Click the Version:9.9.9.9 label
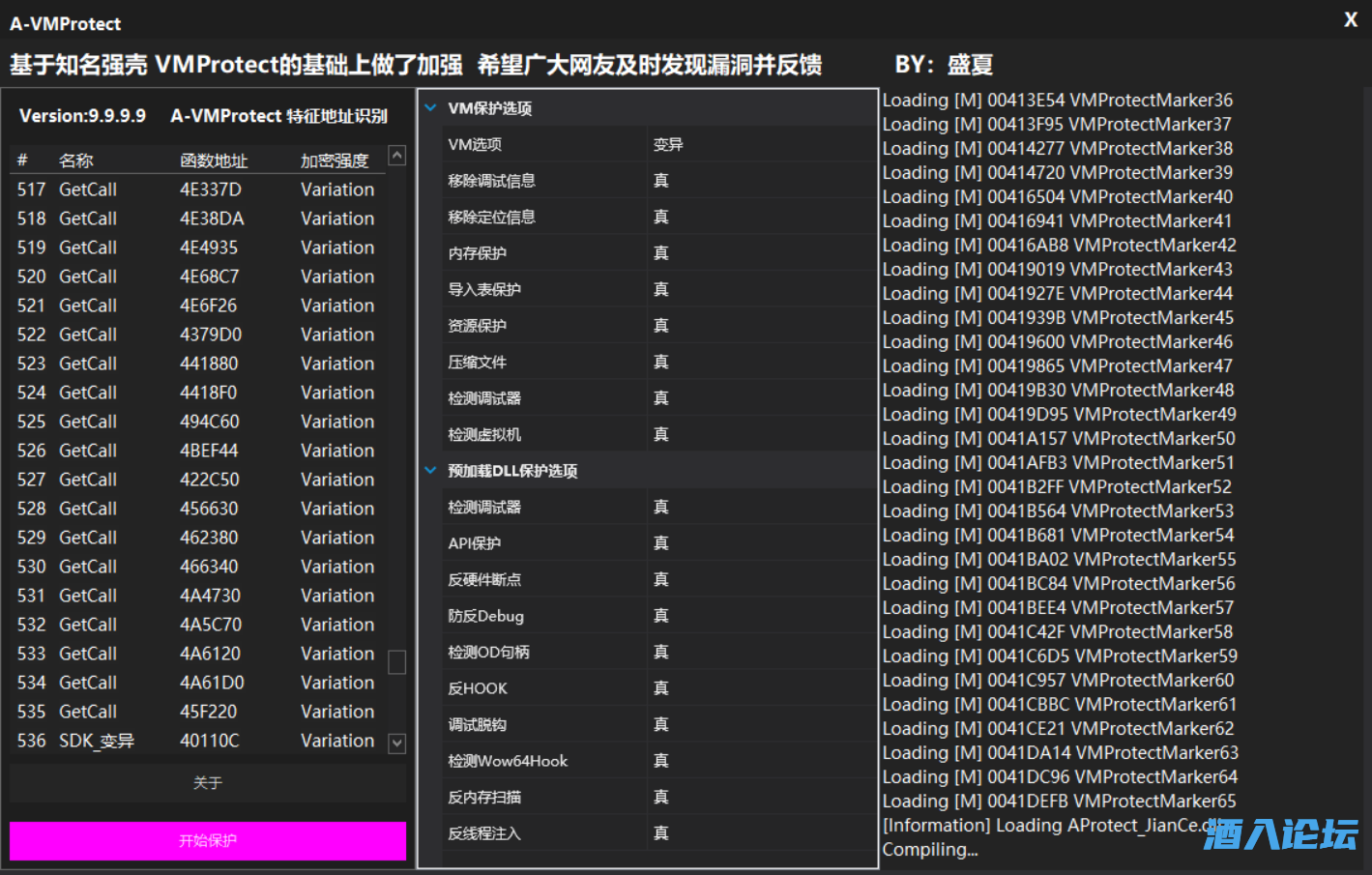 pyautogui.click(x=82, y=116)
